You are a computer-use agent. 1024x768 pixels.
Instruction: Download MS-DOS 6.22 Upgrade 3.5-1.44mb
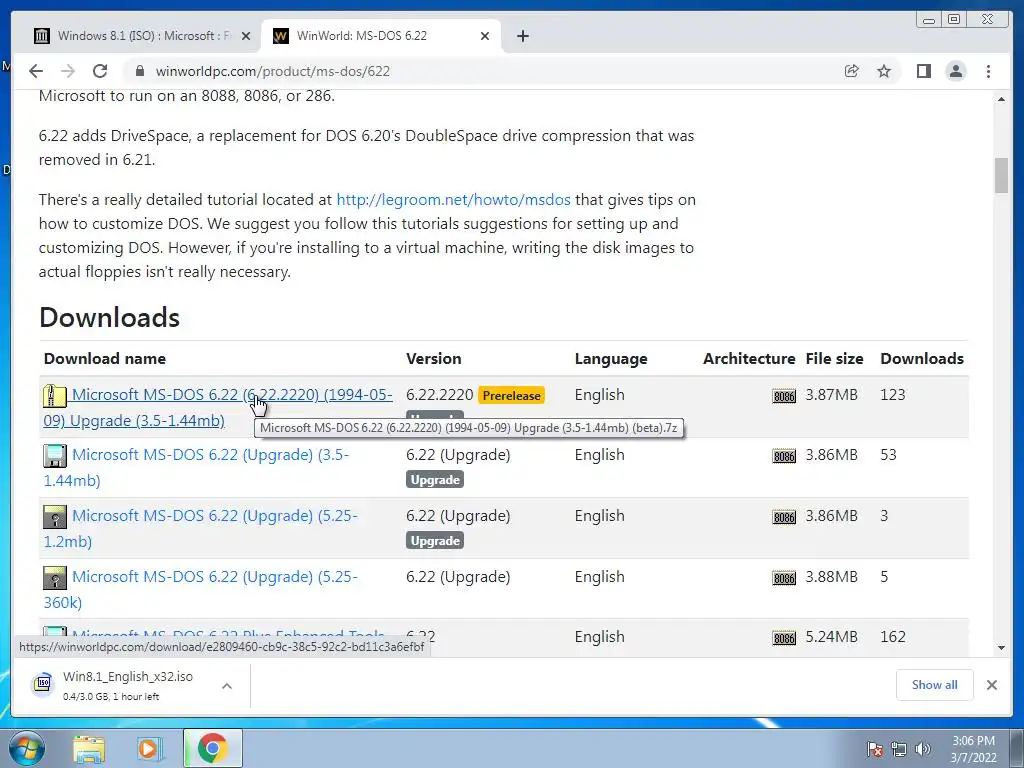[196, 468]
